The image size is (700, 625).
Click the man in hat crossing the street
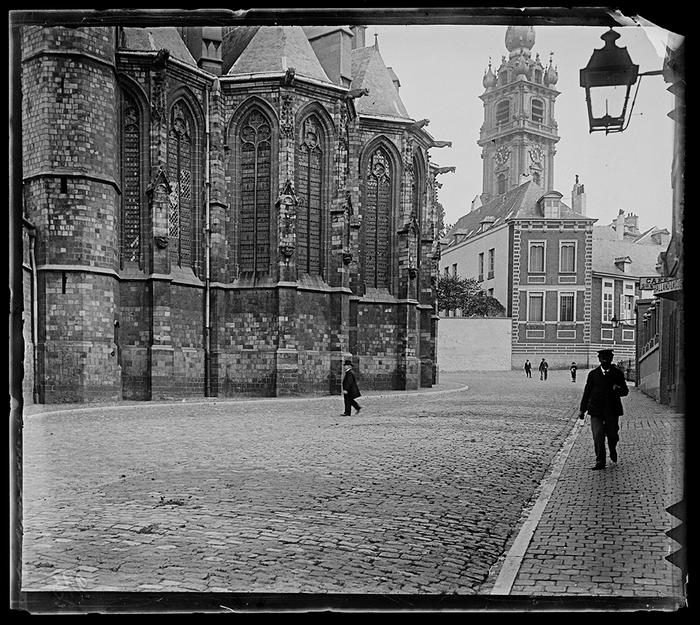(x=350, y=388)
